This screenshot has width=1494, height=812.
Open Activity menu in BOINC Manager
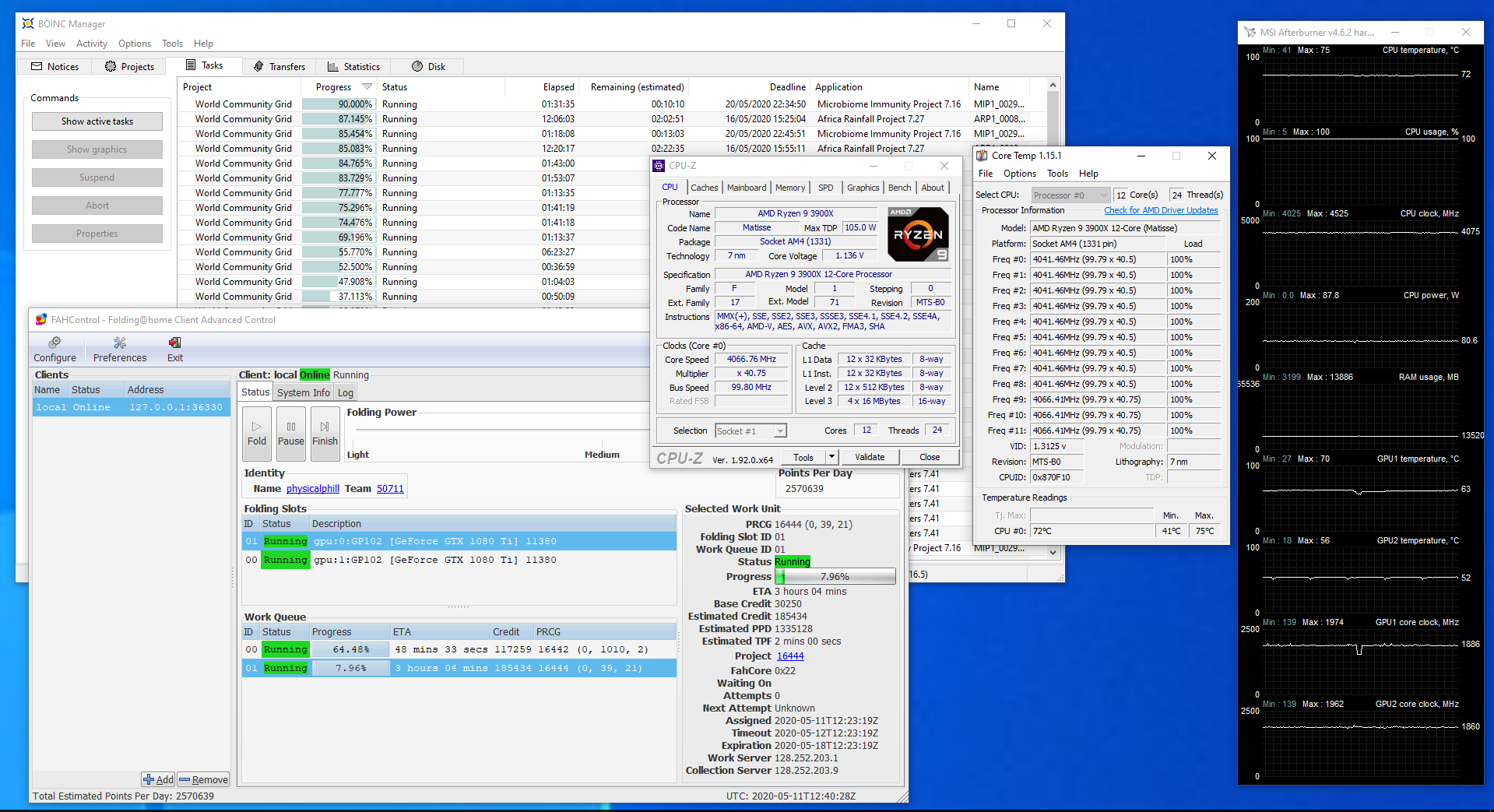(x=92, y=44)
